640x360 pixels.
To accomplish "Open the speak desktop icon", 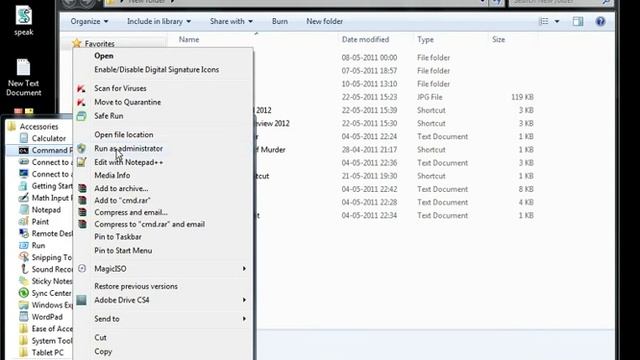I will pyautogui.click(x=24, y=20).
